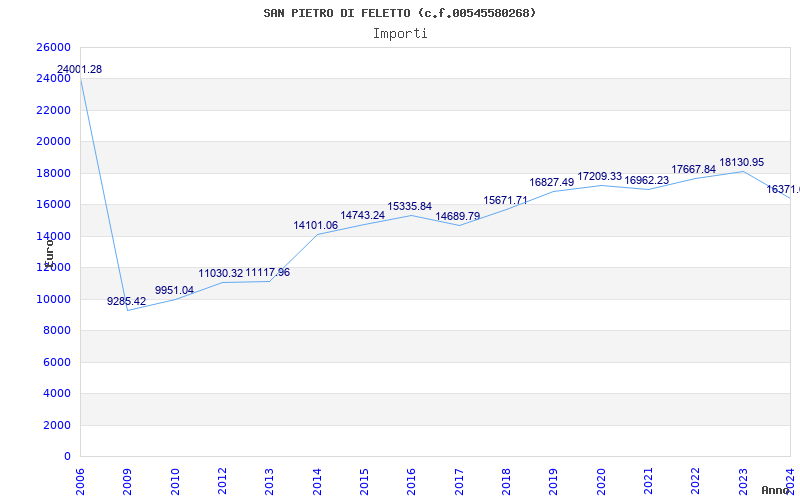Click the y-axis value 20000

coord(53,142)
